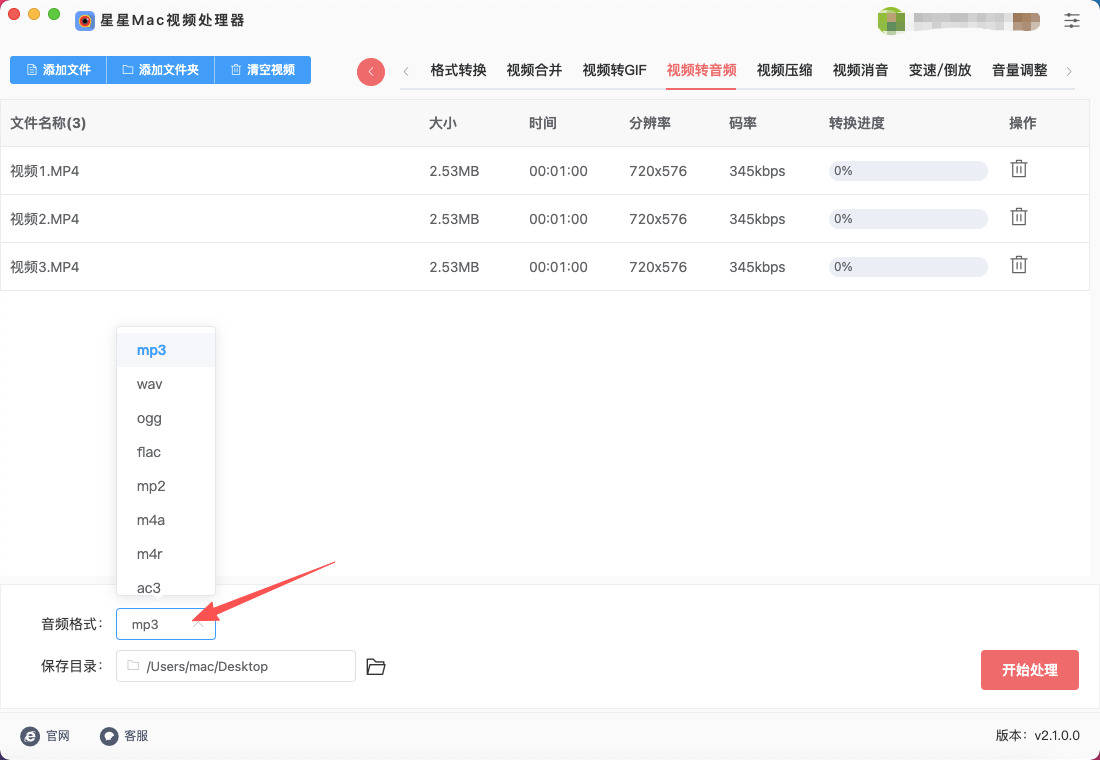The image size is (1100, 760).
Task: Select wav from the format list
Action: [150, 384]
